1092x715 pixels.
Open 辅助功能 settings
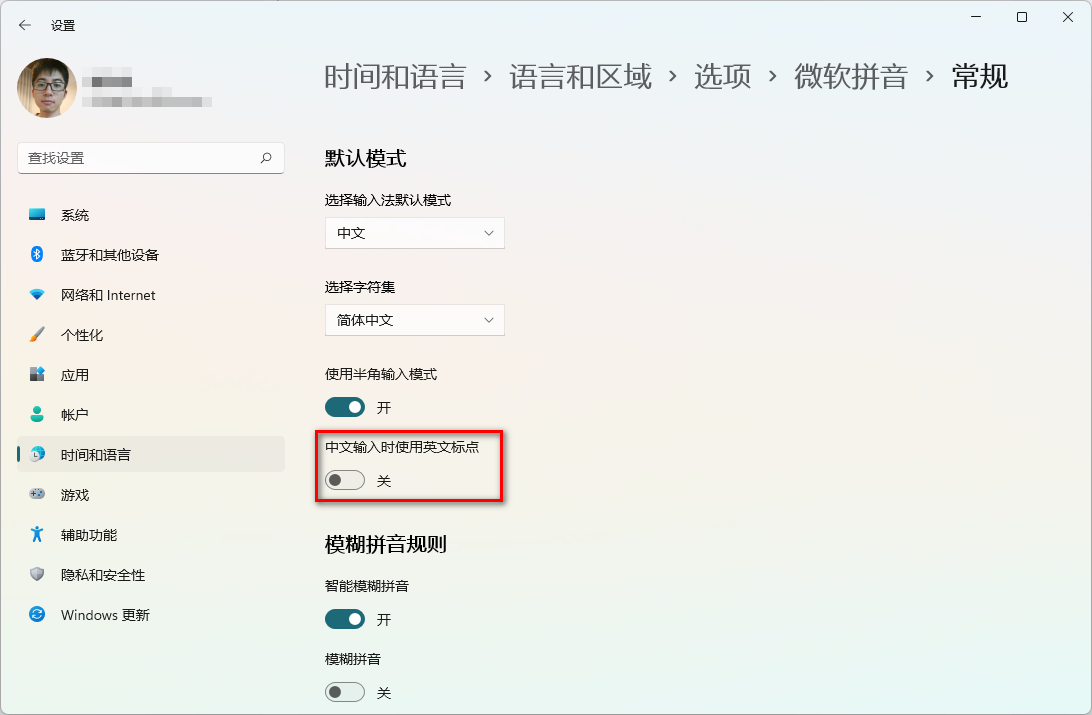(x=90, y=534)
